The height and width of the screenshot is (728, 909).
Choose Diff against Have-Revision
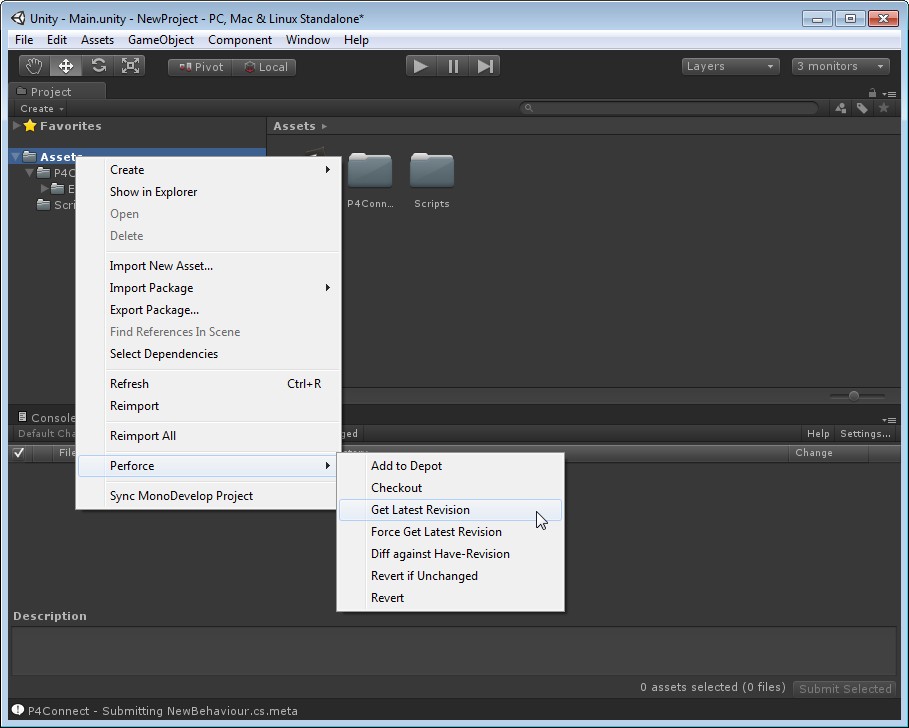pyautogui.click(x=450, y=554)
